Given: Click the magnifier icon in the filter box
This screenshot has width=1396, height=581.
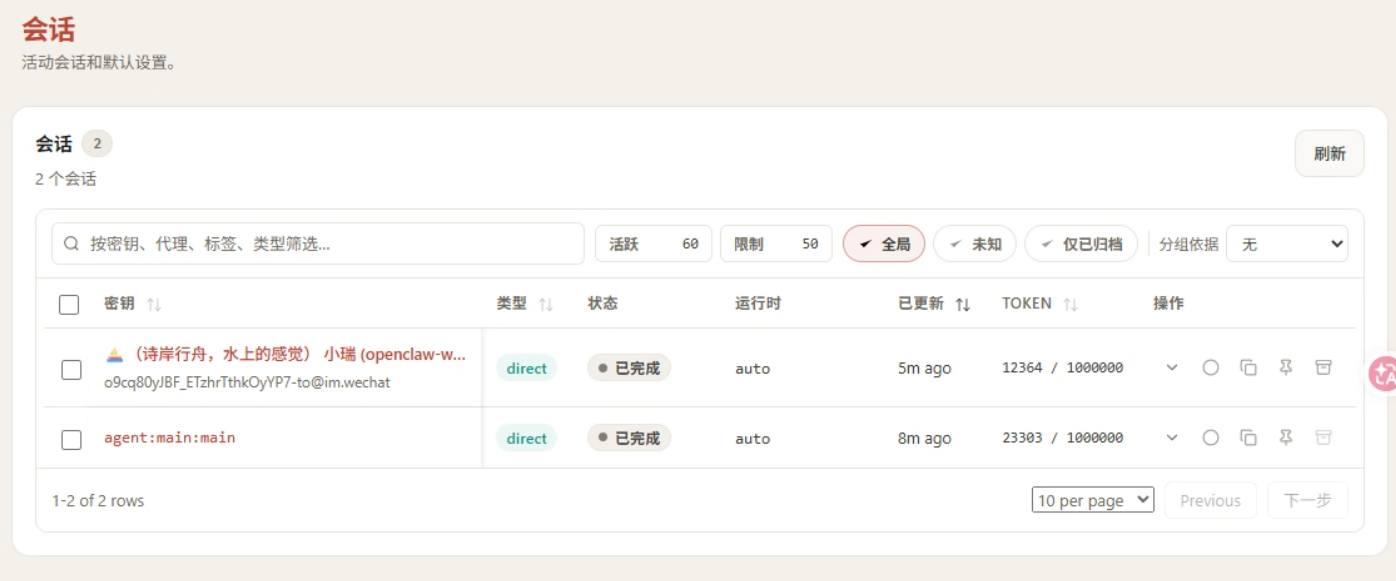Looking at the screenshot, I should [x=71, y=243].
